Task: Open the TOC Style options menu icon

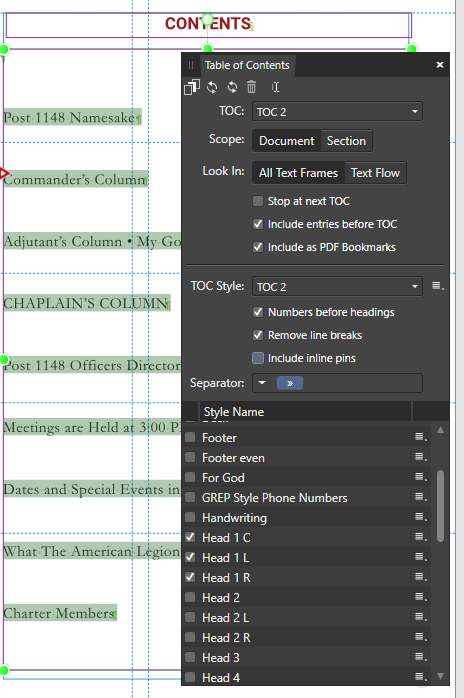Action: [438, 286]
